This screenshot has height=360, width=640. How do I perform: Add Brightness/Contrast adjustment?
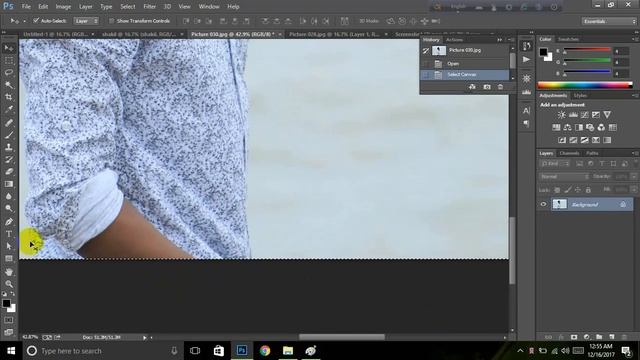[562, 115]
